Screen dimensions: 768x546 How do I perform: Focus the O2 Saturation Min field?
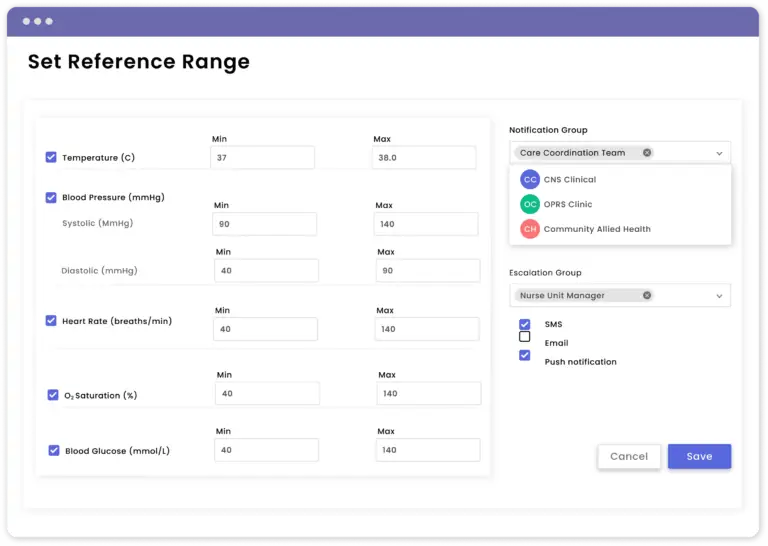(x=267, y=393)
